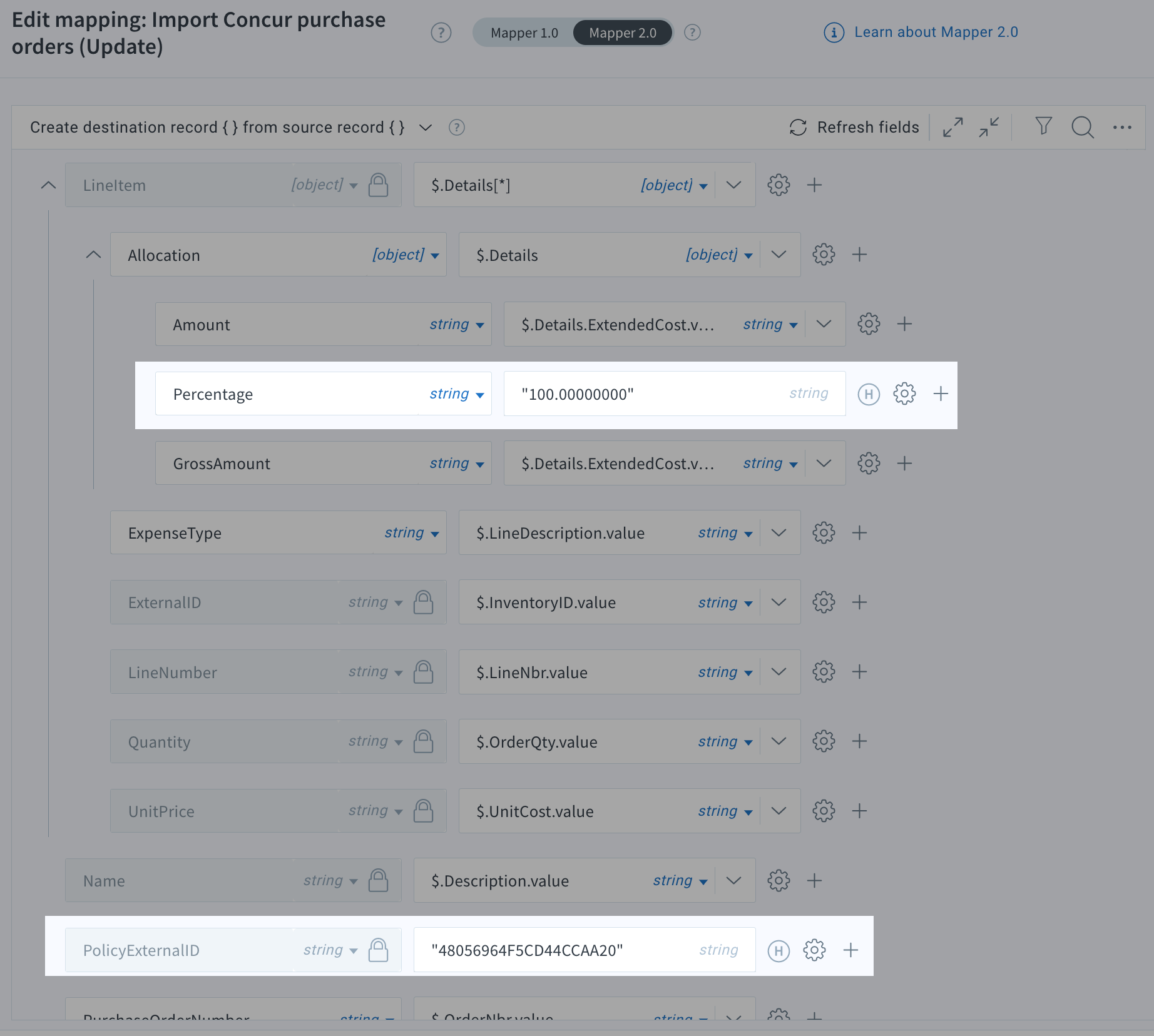Edit the ExpenseType destination field
The width and height of the screenshot is (1154, 1036).
(x=278, y=533)
